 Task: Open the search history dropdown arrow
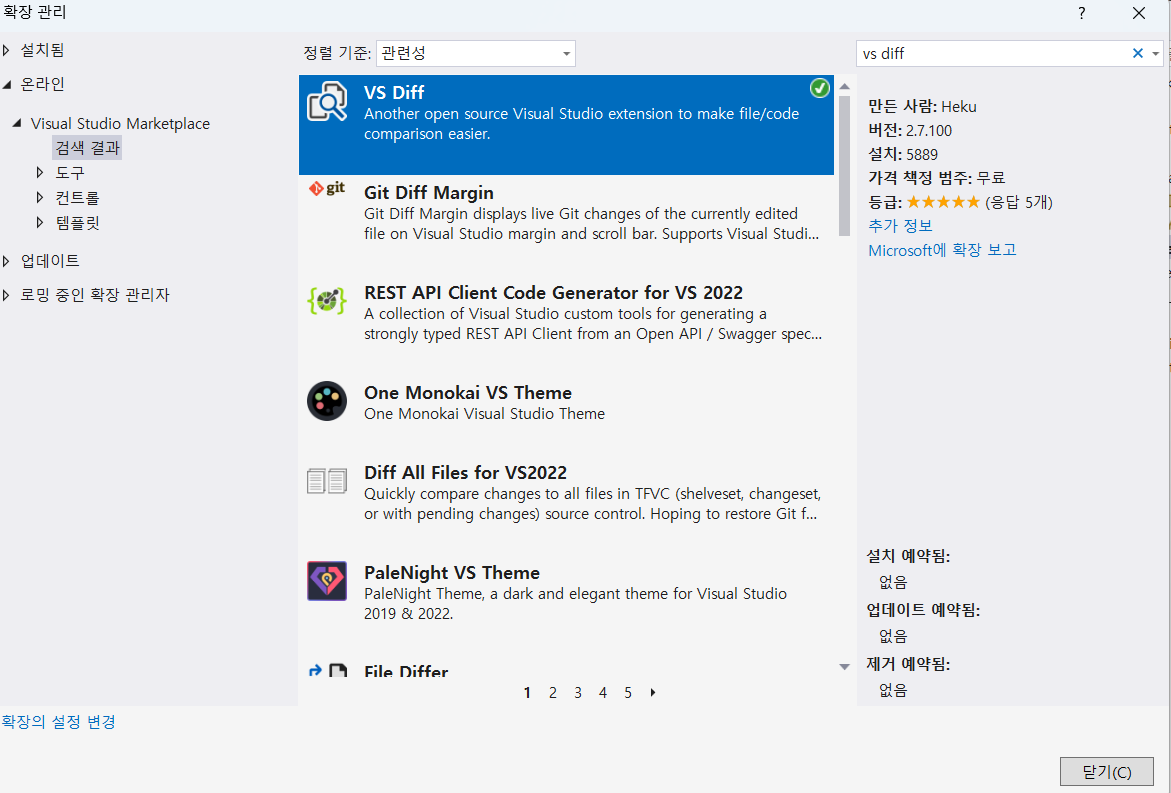pyautogui.click(x=1155, y=53)
